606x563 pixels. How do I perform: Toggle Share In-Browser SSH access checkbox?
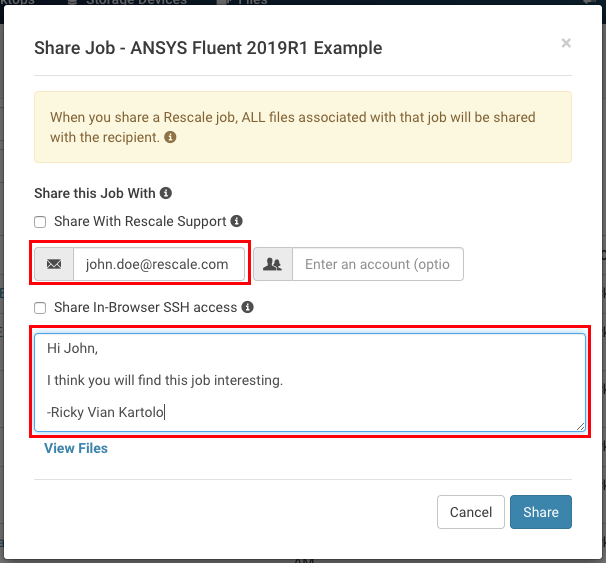tap(40, 308)
